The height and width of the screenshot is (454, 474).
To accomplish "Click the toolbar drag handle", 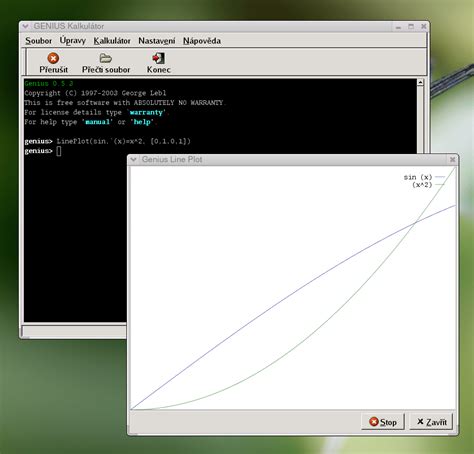I will (x=24, y=61).
